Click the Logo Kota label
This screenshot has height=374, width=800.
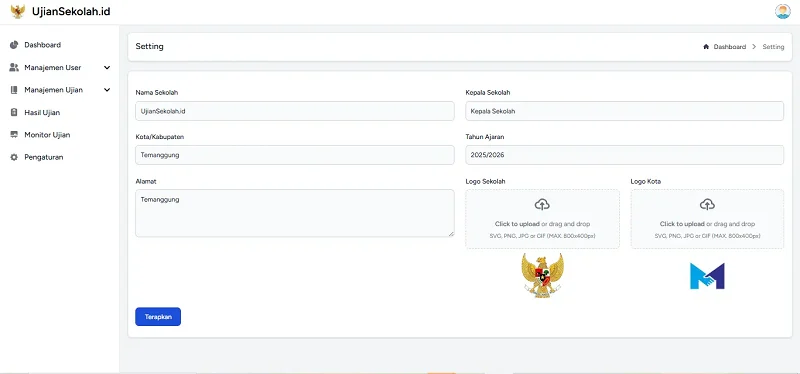pyautogui.click(x=646, y=181)
